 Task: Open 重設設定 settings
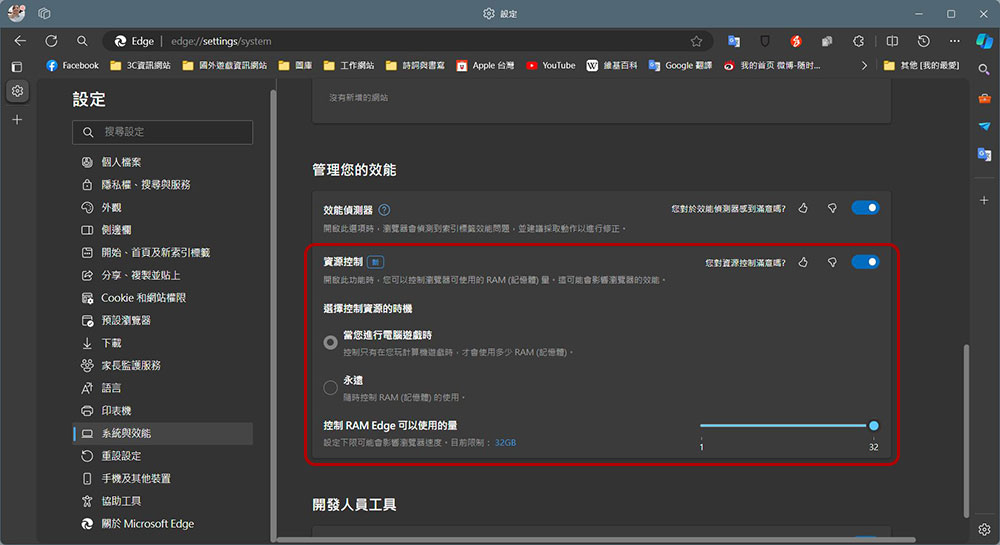(x=163, y=456)
